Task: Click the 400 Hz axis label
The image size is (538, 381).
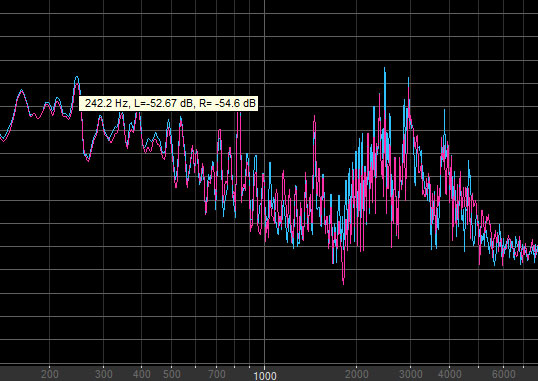Action: tap(141, 374)
